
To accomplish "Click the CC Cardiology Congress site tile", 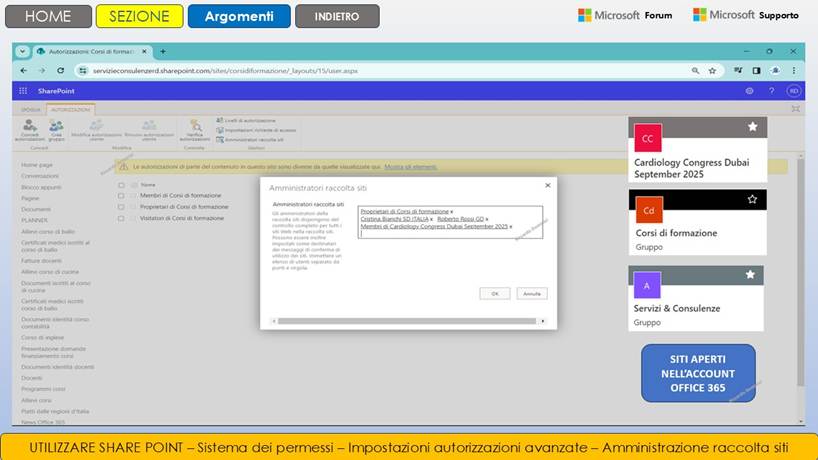I will [648, 138].
